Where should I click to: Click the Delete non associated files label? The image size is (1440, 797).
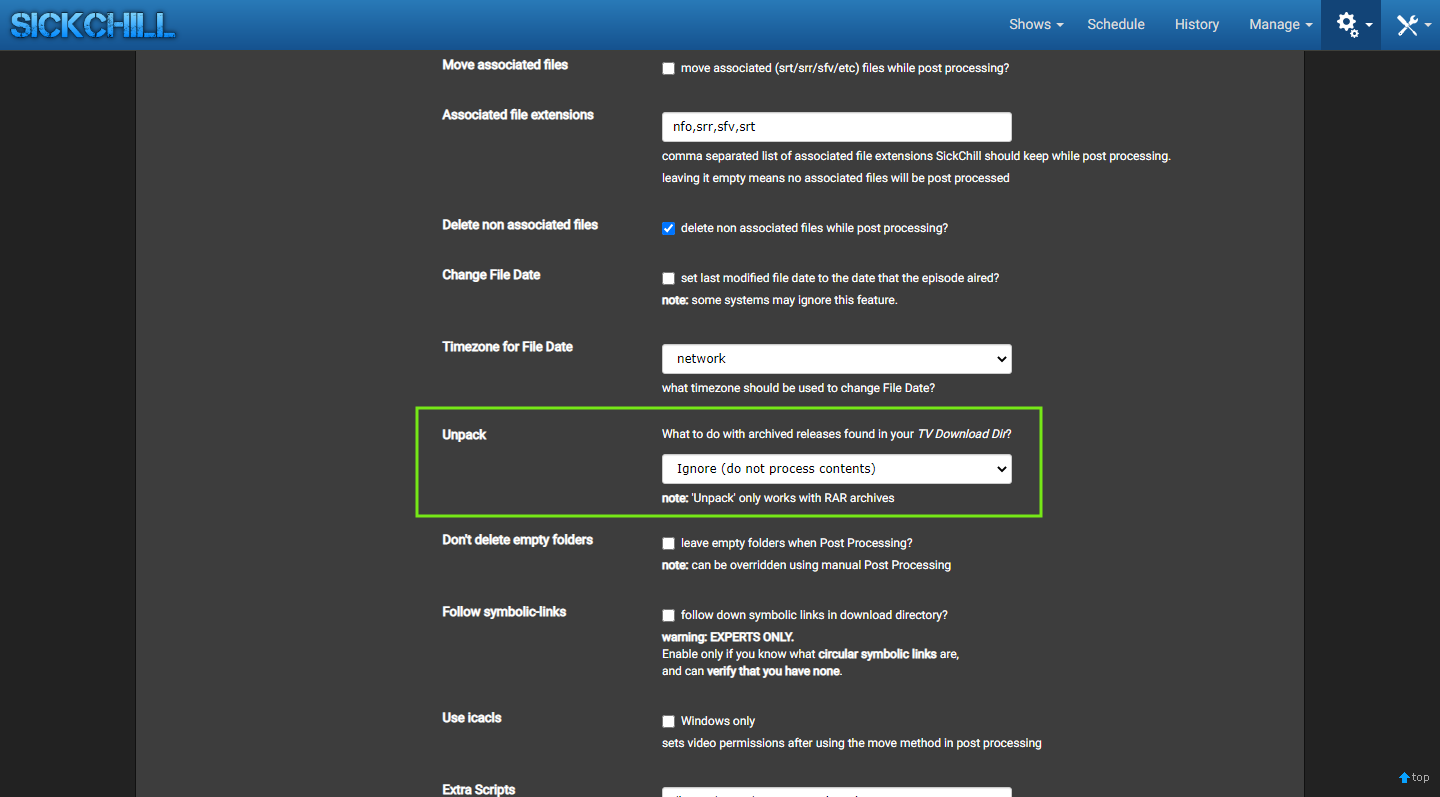[520, 225]
